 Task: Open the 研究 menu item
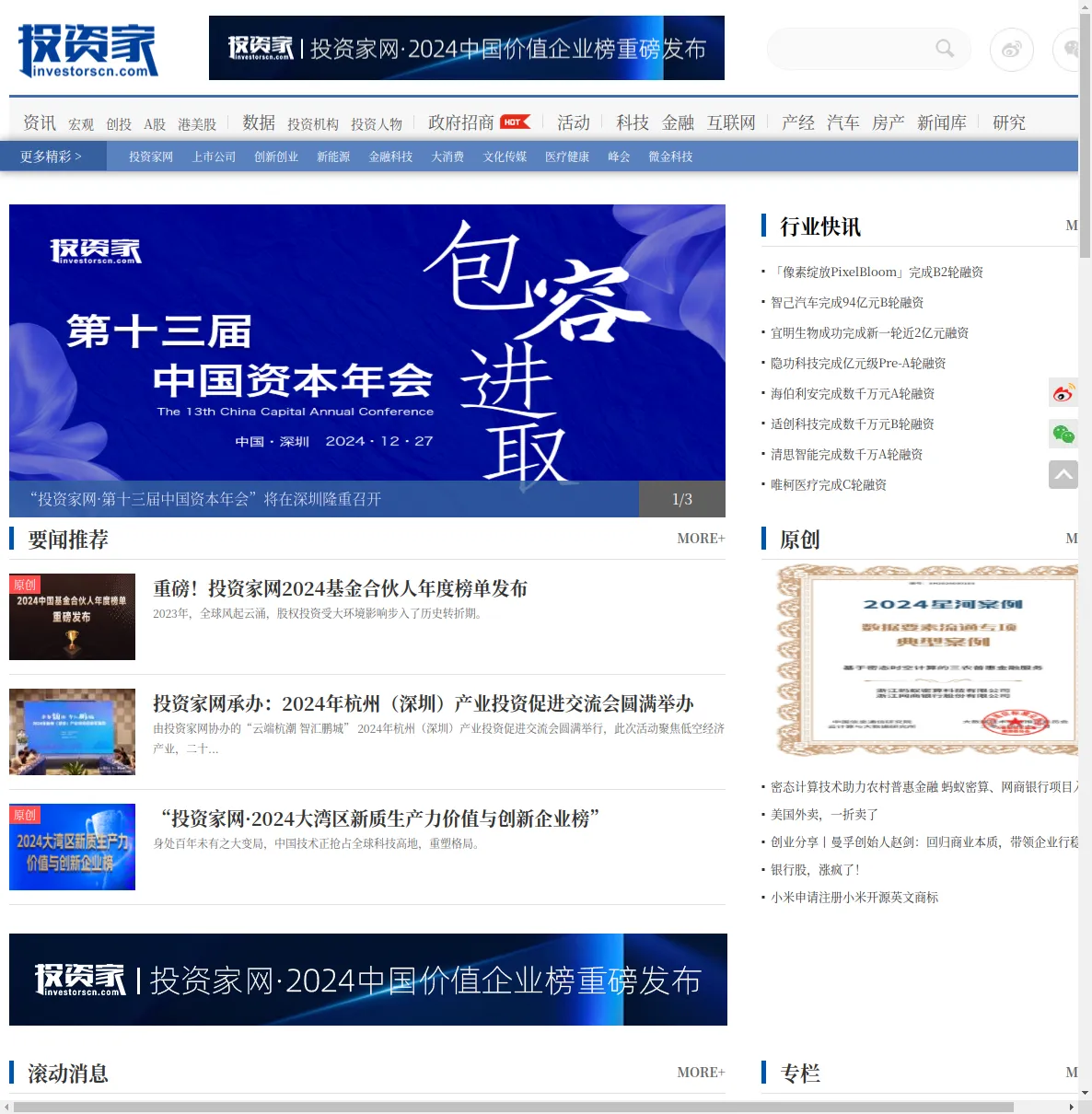1009,122
